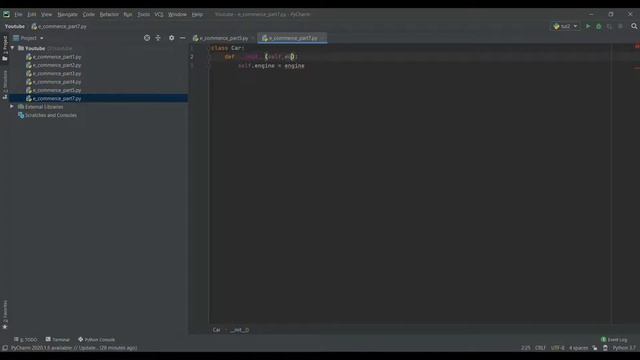Image resolution: width=640 pixels, height=360 pixels.
Task: Click the Run with Coverage icon
Action: (609, 27)
